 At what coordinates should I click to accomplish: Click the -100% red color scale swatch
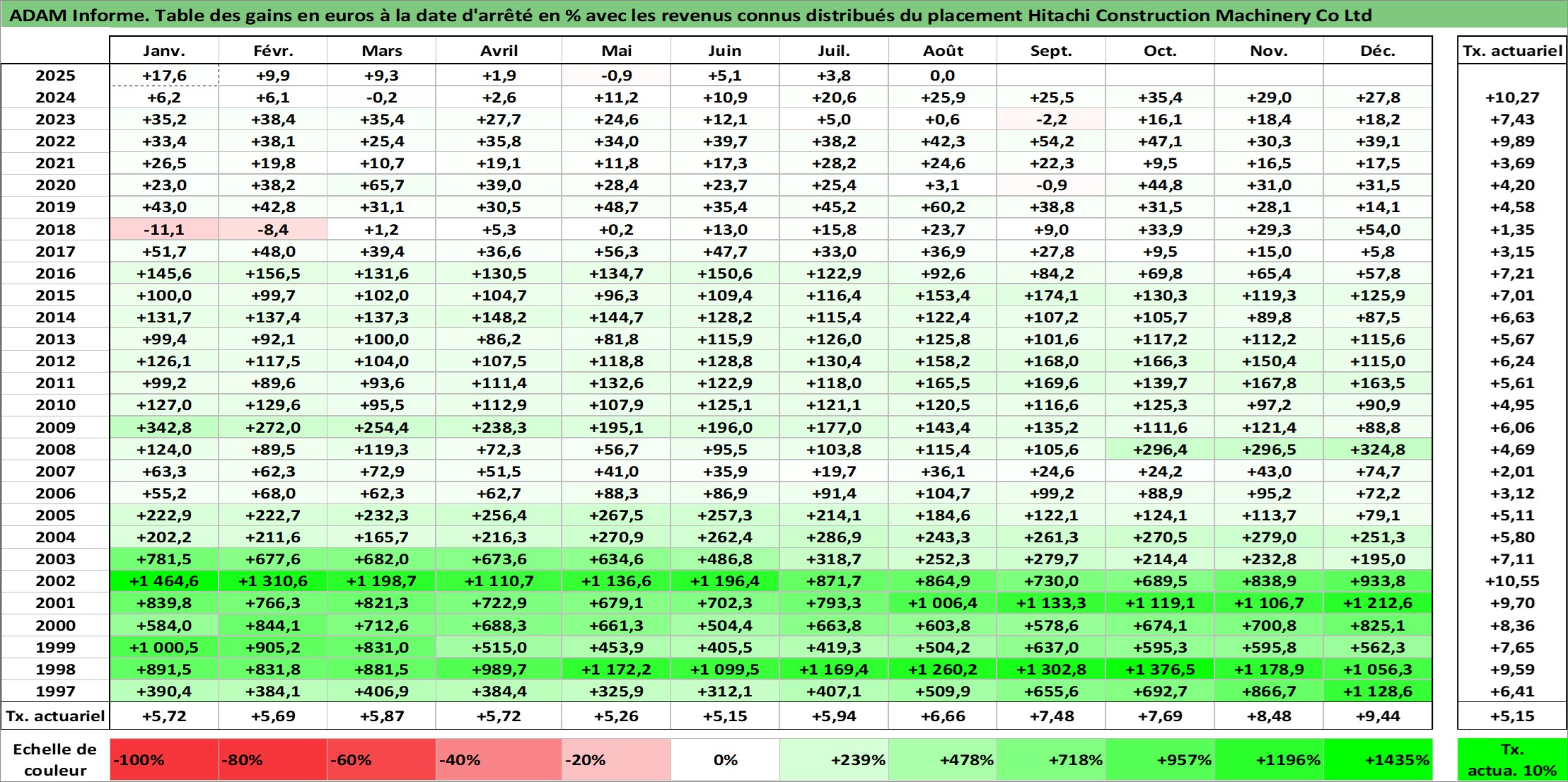(164, 760)
